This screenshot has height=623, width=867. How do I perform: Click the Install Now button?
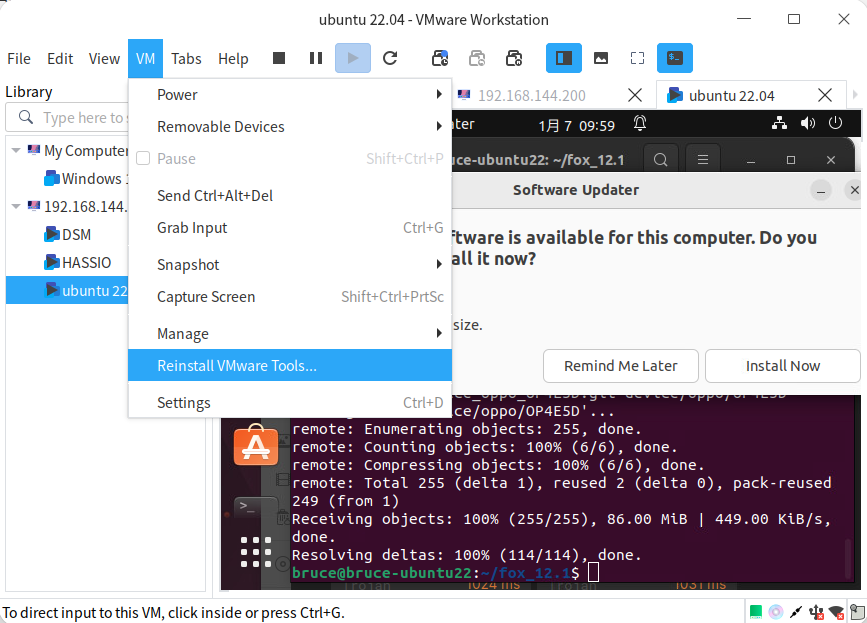click(x=782, y=366)
